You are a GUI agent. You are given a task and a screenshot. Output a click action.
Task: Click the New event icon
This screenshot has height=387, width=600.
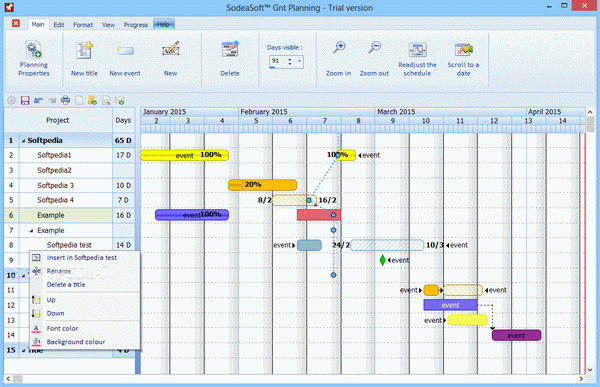click(x=125, y=51)
